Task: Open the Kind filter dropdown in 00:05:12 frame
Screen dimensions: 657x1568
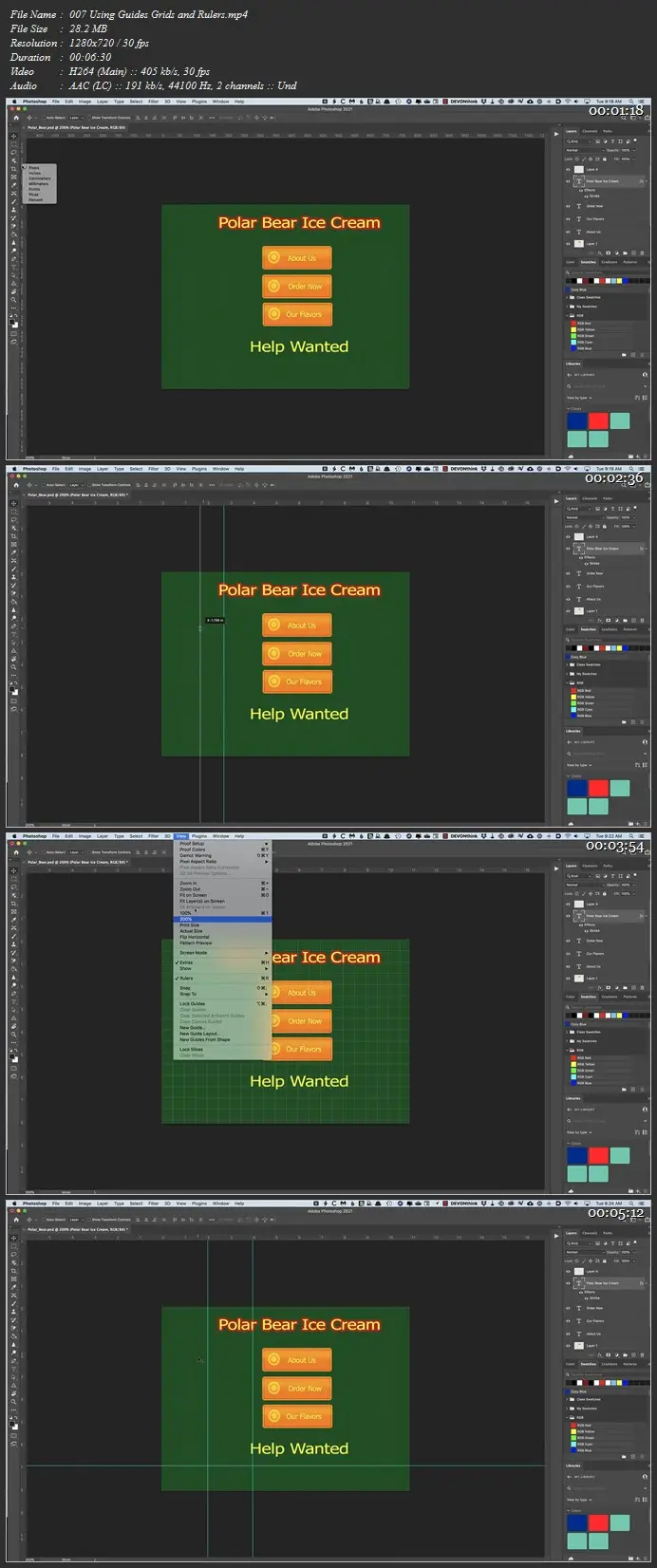Action: coord(579,1243)
